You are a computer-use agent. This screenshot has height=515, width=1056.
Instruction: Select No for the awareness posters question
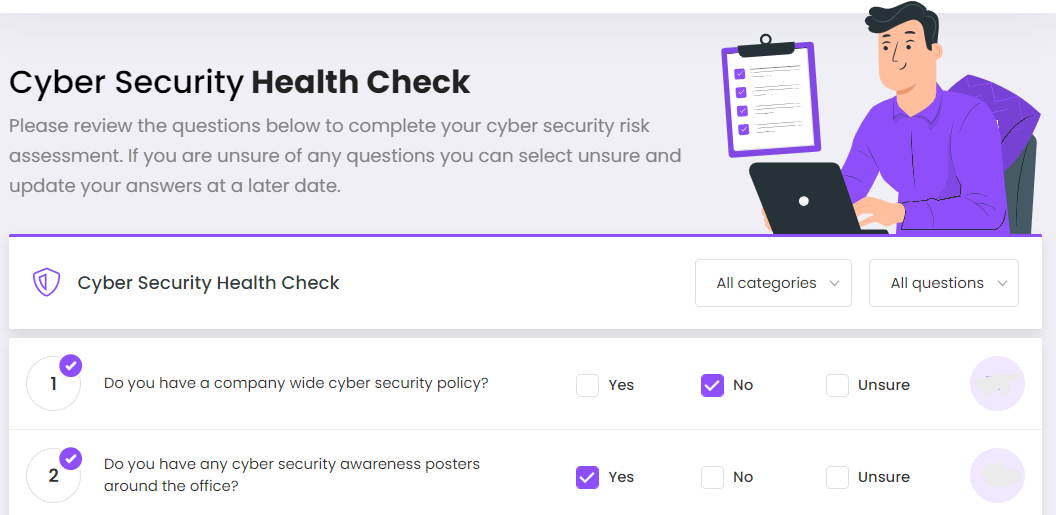pyautogui.click(x=712, y=477)
